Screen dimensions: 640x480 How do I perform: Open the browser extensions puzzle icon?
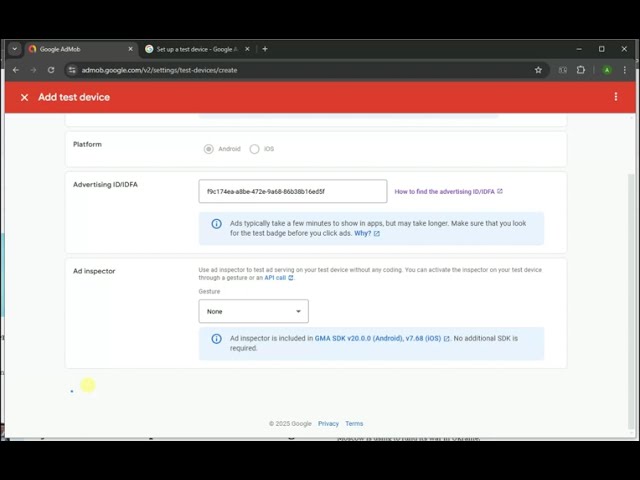(581, 70)
